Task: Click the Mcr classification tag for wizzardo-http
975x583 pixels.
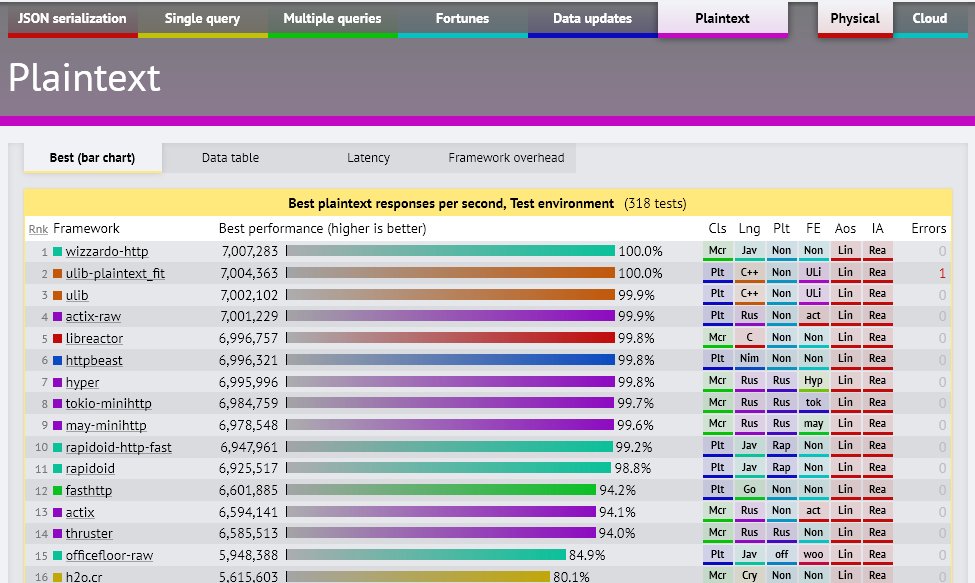Action: (718, 251)
